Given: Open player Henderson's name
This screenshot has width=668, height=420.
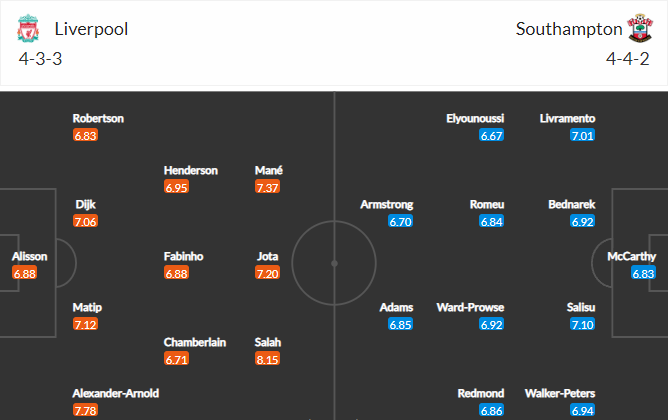Looking at the screenshot, I should [x=191, y=170].
